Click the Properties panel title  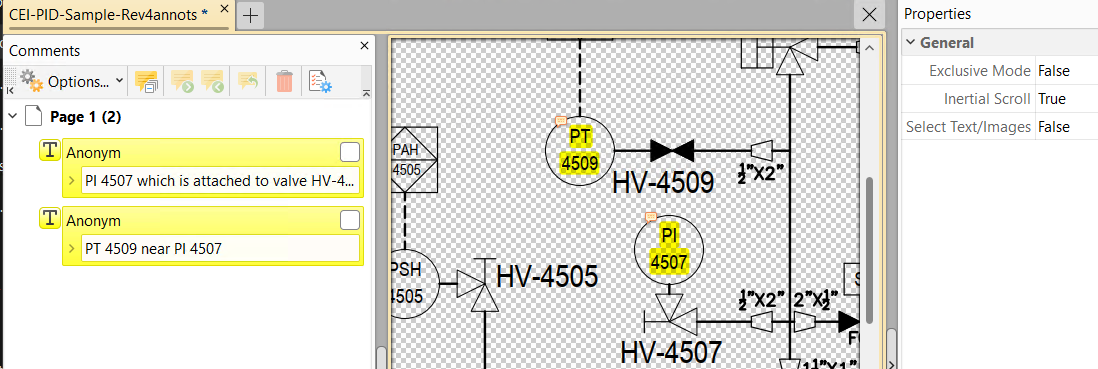tap(937, 13)
